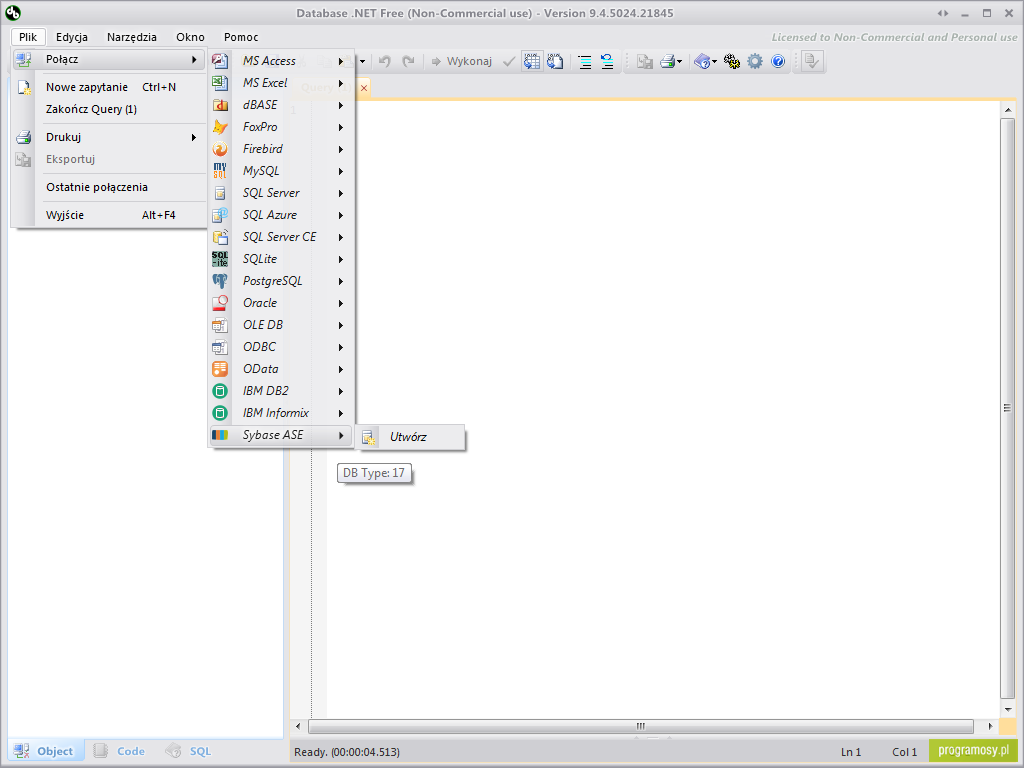Click the indent lines toolbar icon

[x=584, y=61]
